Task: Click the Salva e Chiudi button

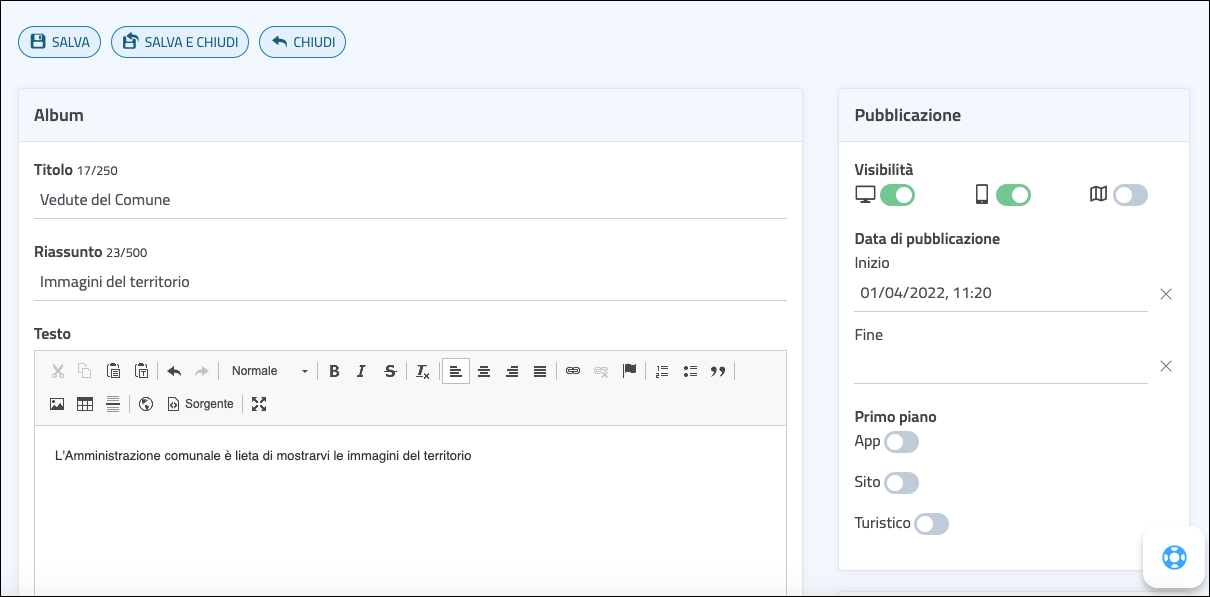Action: pyautogui.click(x=180, y=42)
